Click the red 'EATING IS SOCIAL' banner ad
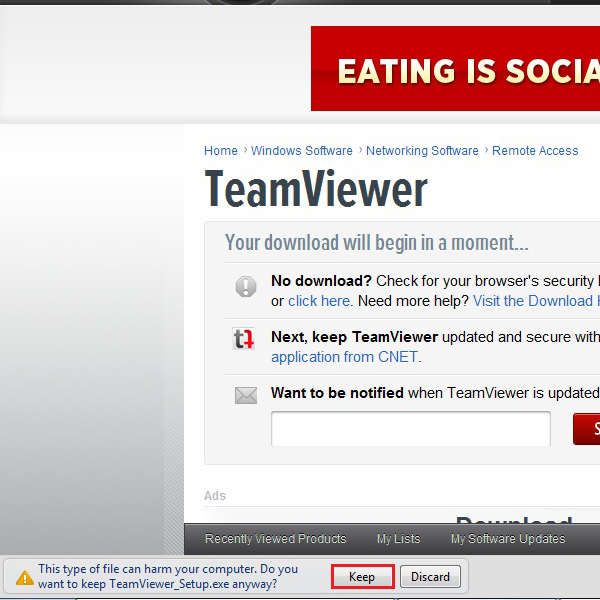The height and width of the screenshot is (600, 600). coord(455,68)
